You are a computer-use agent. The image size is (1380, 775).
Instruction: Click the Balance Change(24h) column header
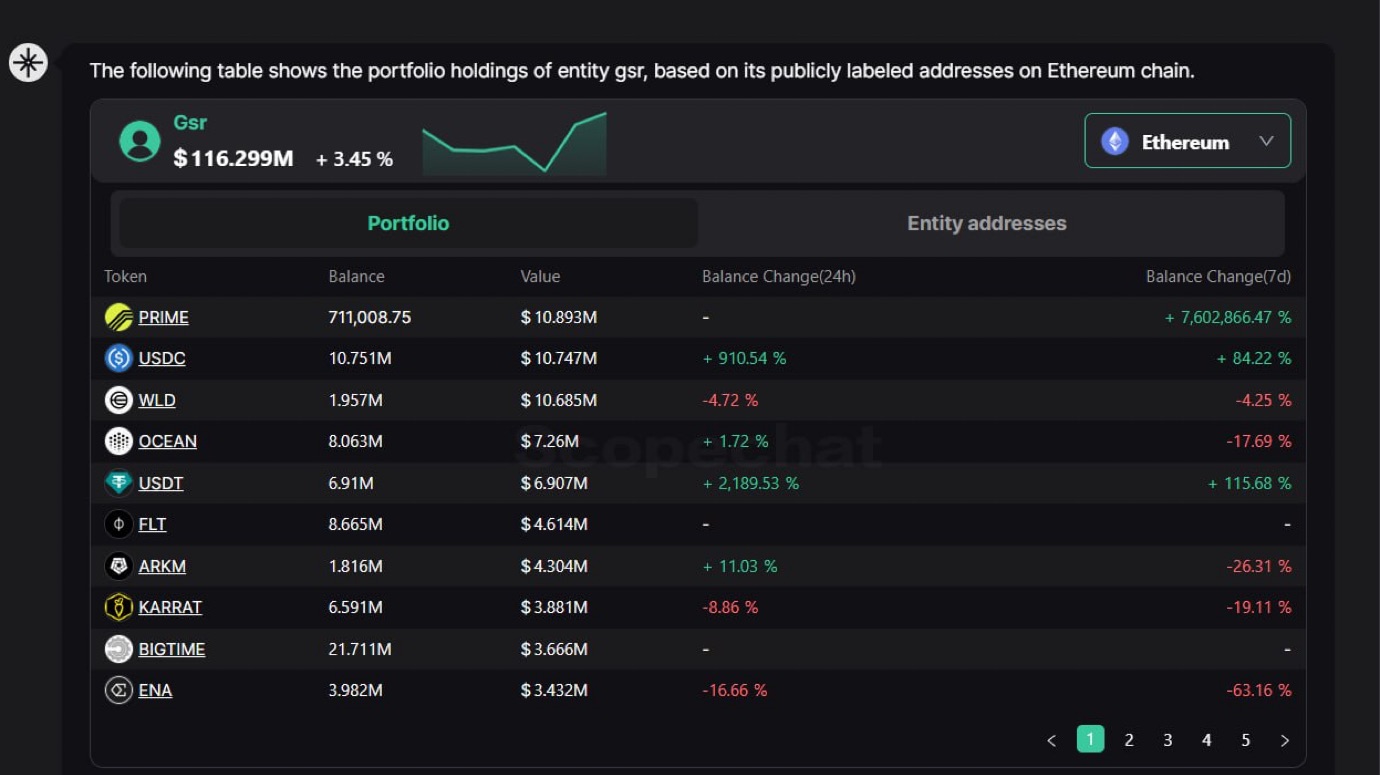(x=779, y=276)
